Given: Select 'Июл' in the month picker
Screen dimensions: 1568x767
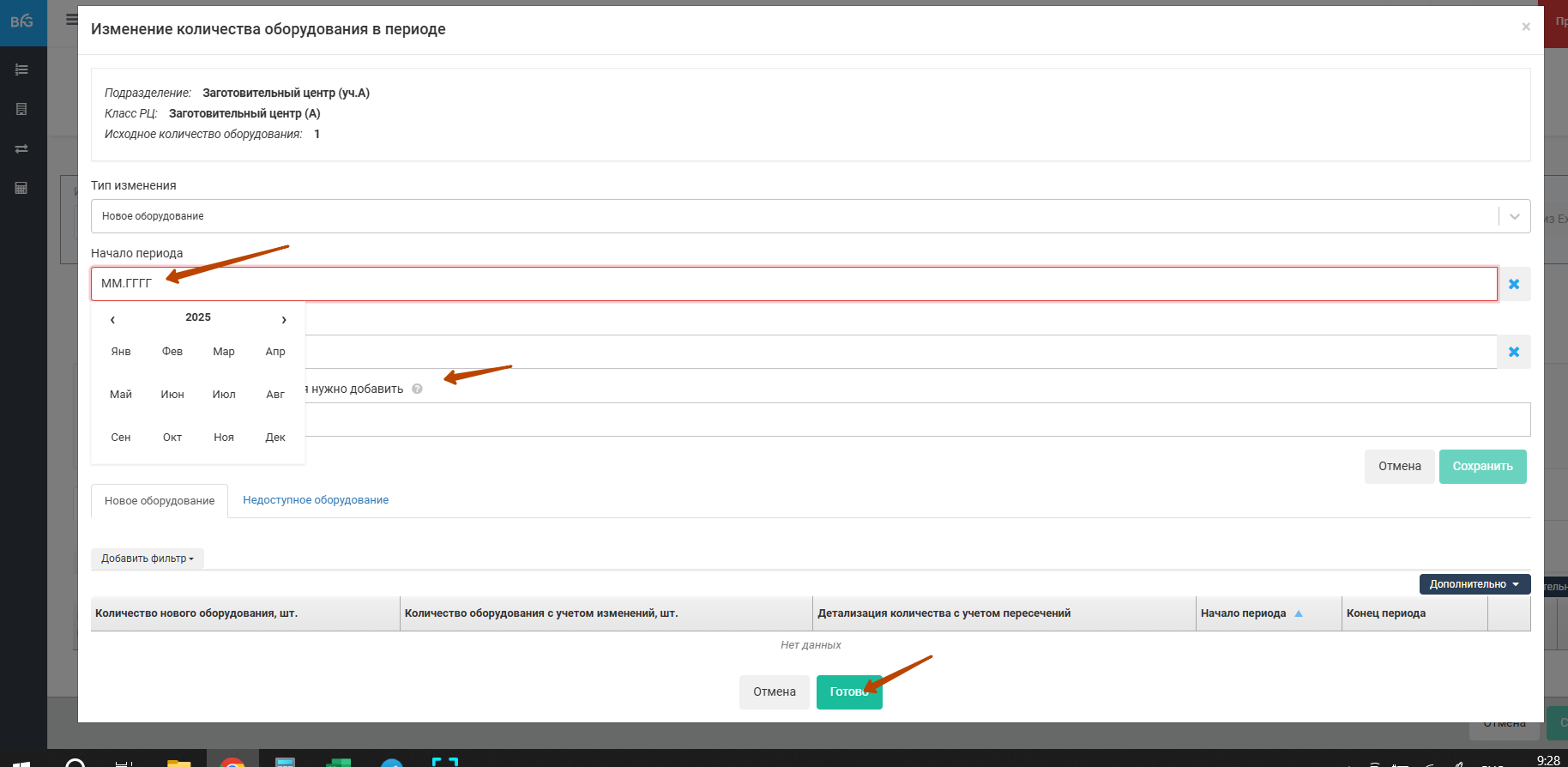Looking at the screenshot, I should pyautogui.click(x=224, y=395).
